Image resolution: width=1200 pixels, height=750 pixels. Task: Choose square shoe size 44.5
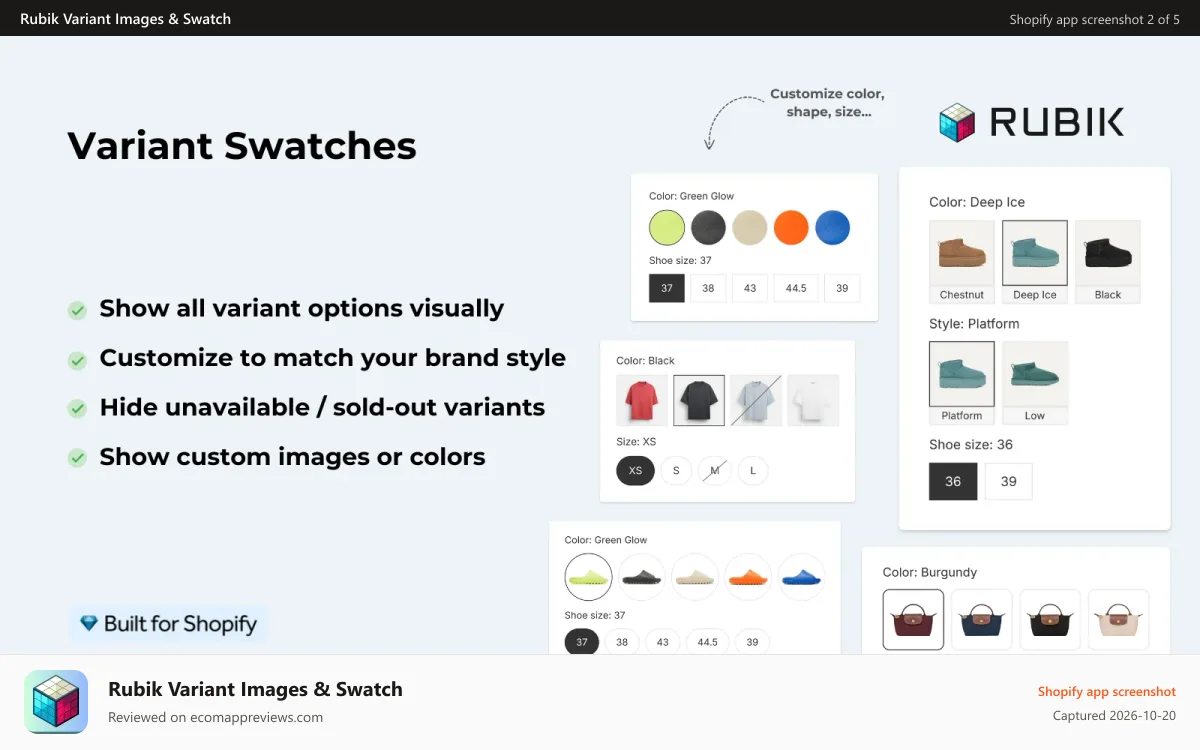pos(796,288)
